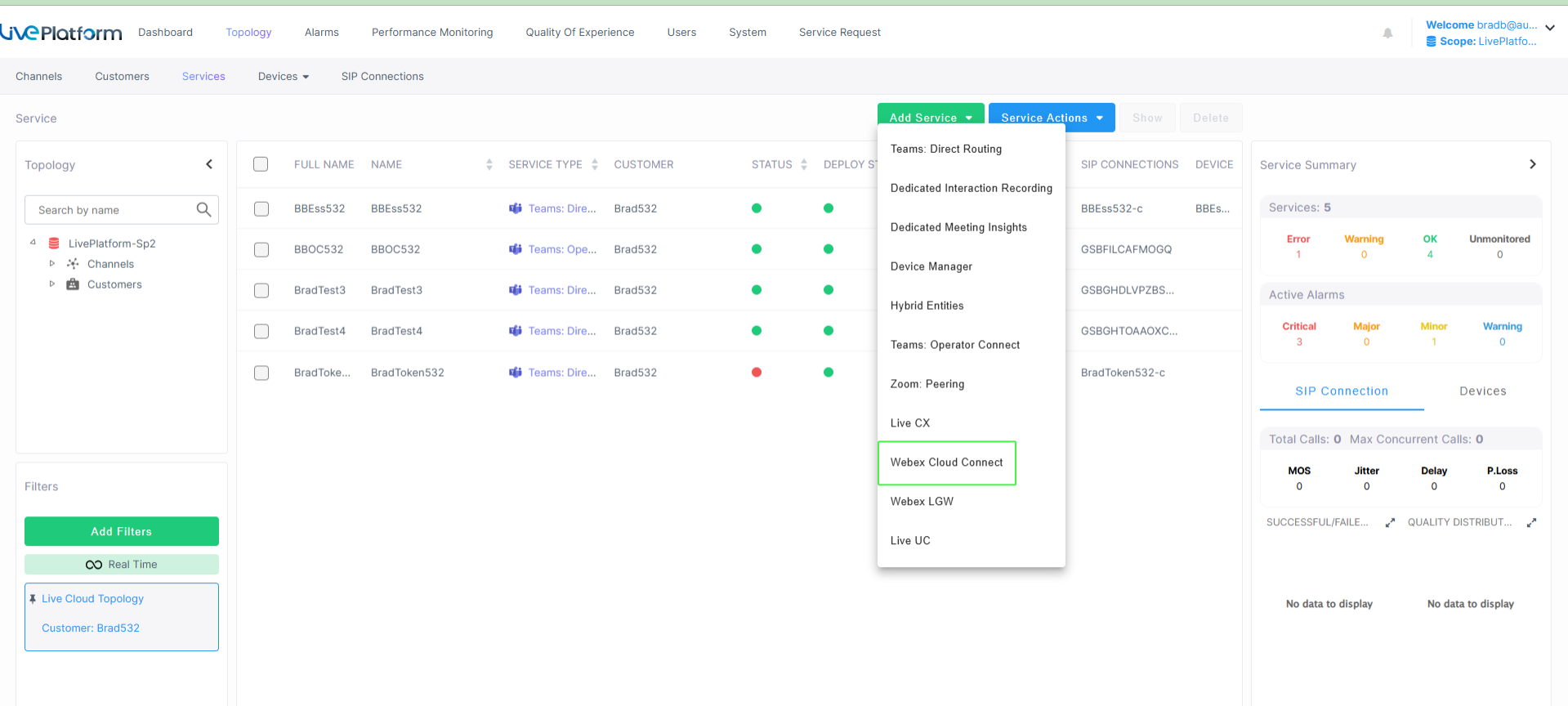Select Teams: Direct Routing from menu
Viewport: 1568px width, 706px height.
coord(945,149)
